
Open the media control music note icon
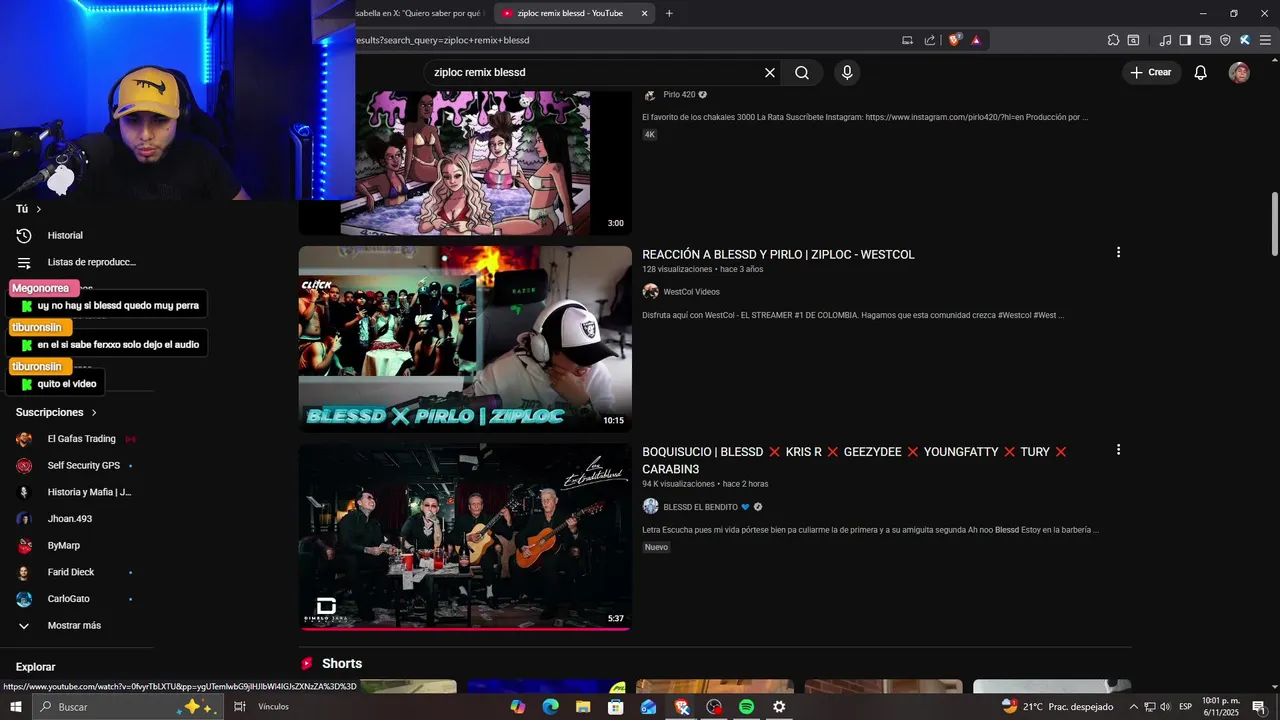tap(1165, 41)
